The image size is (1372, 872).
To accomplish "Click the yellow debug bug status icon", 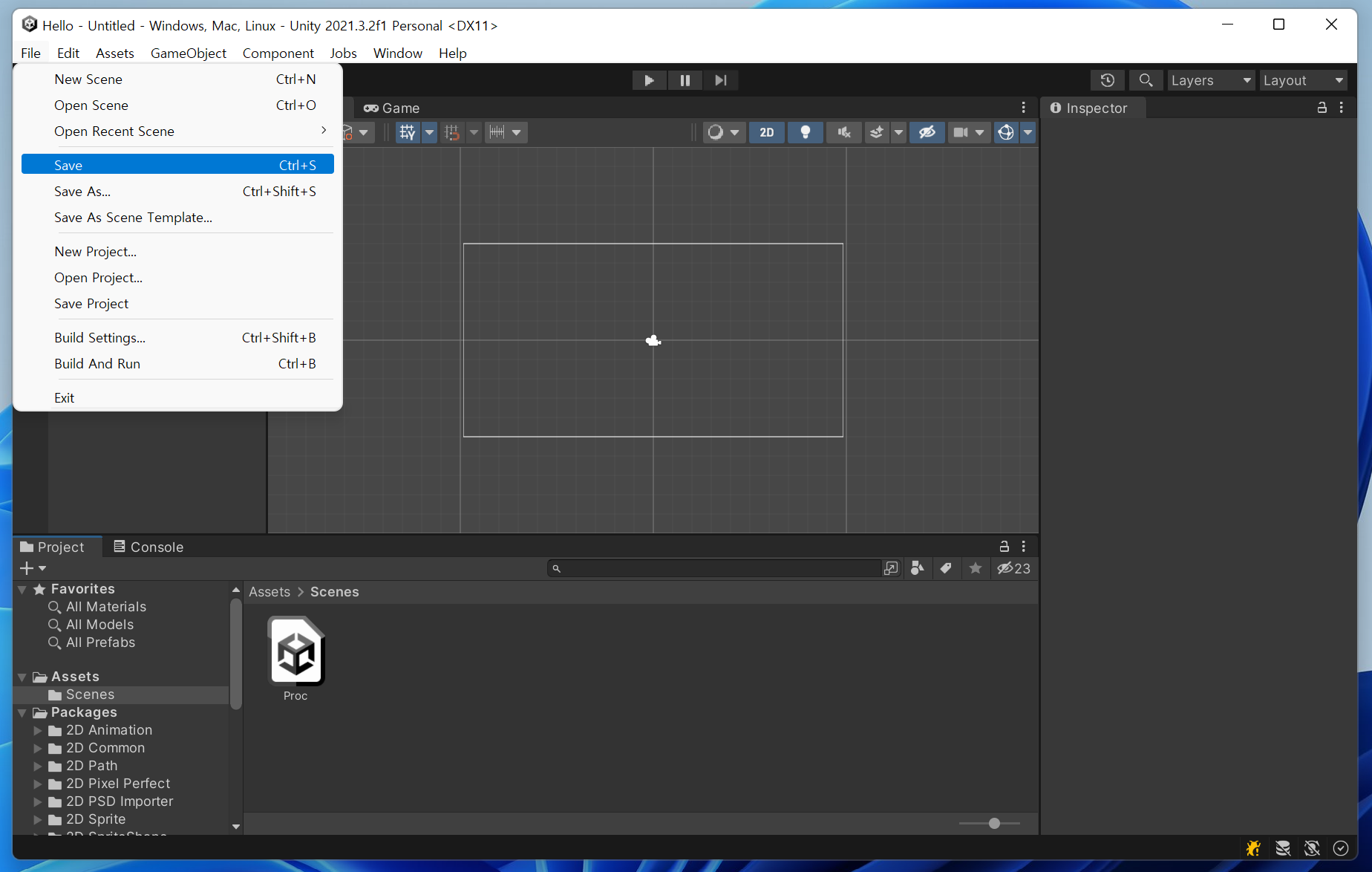I will pyautogui.click(x=1253, y=848).
